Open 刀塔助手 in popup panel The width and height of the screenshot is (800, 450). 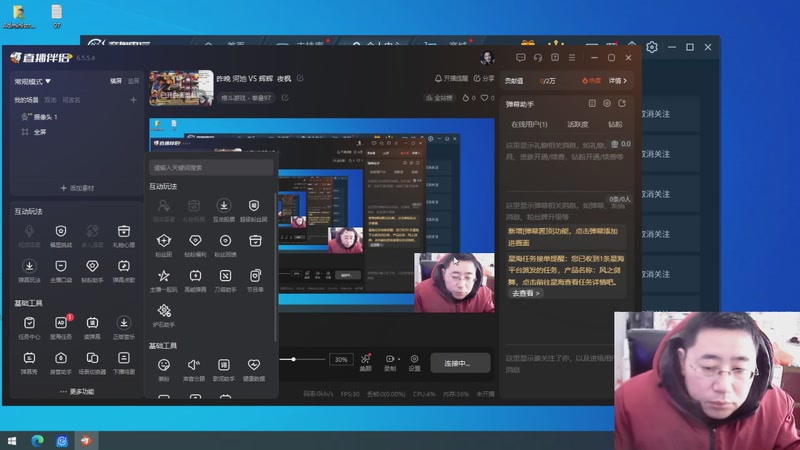click(225, 280)
